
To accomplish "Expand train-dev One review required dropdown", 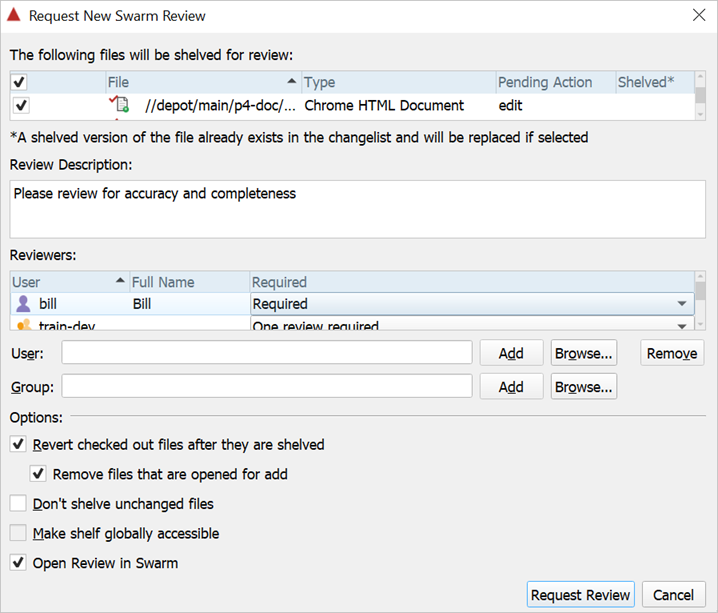I will coord(682,325).
